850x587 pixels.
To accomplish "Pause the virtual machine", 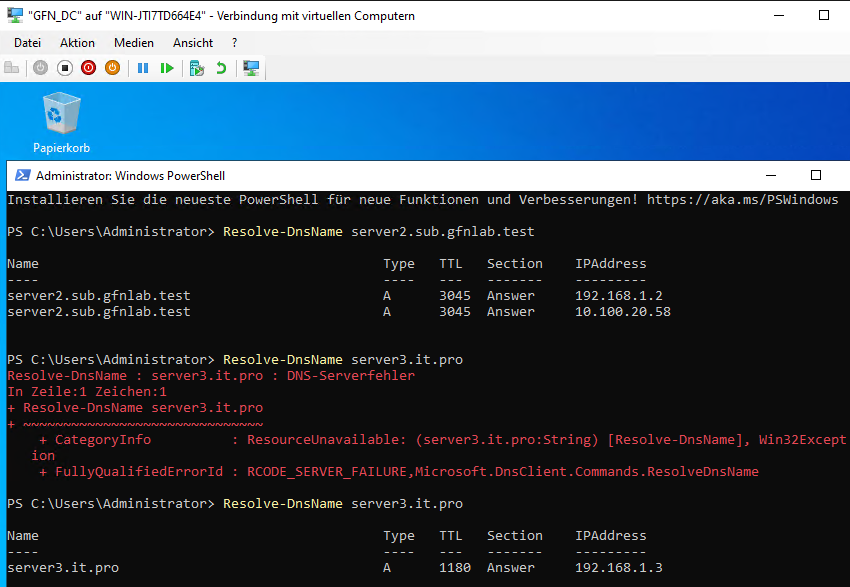I will 142,68.
